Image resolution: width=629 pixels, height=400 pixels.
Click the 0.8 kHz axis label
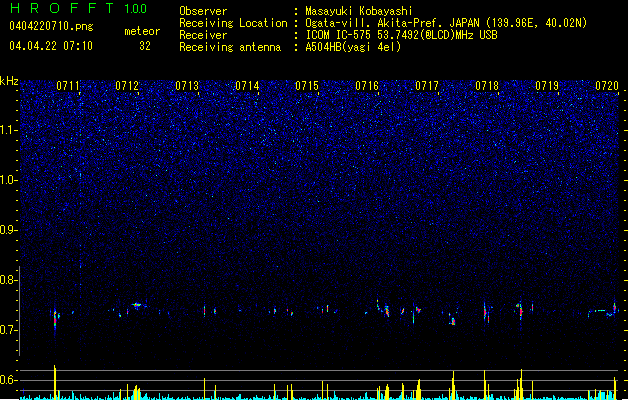tap(9, 280)
